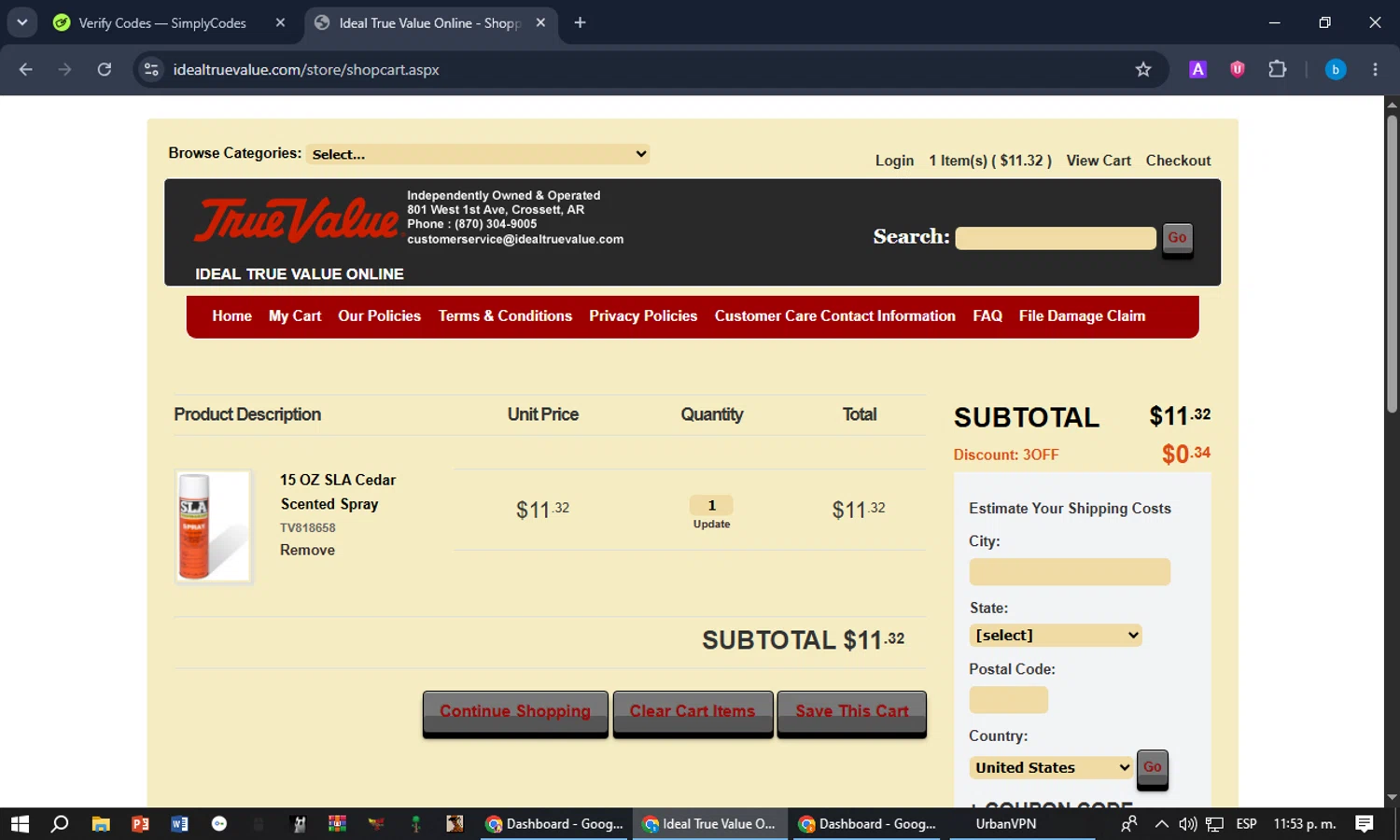Click the address bar URL
The image size is (1400, 840).
coord(306,70)
